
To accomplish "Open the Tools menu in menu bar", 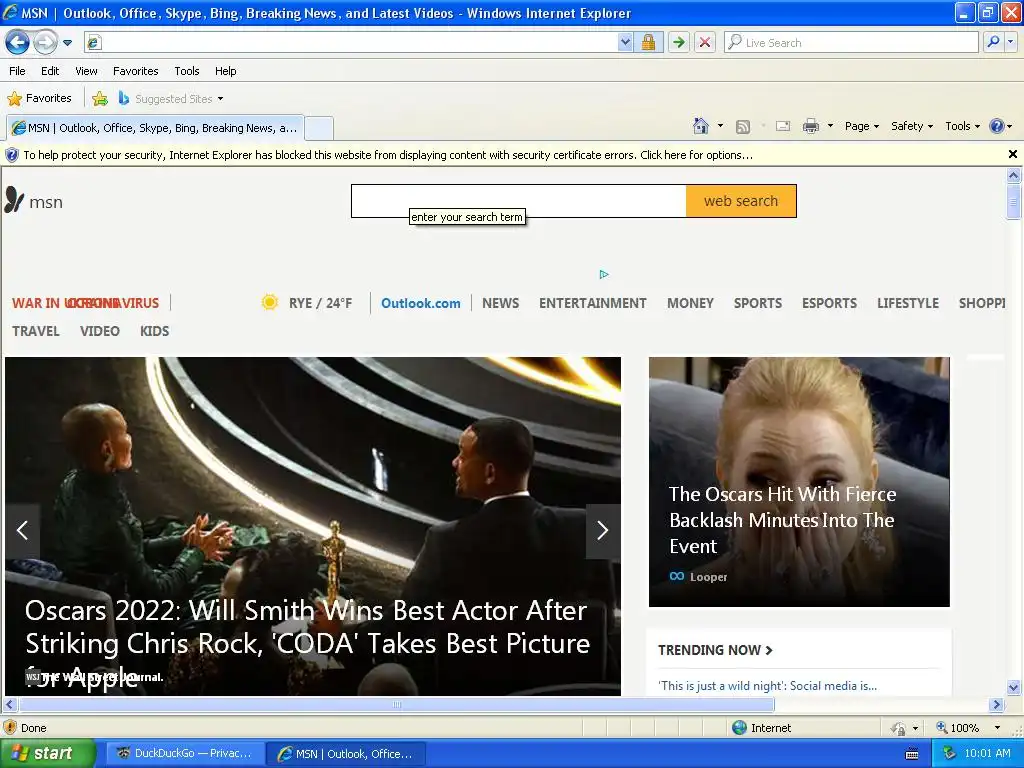I will click(x=187, y=71).
